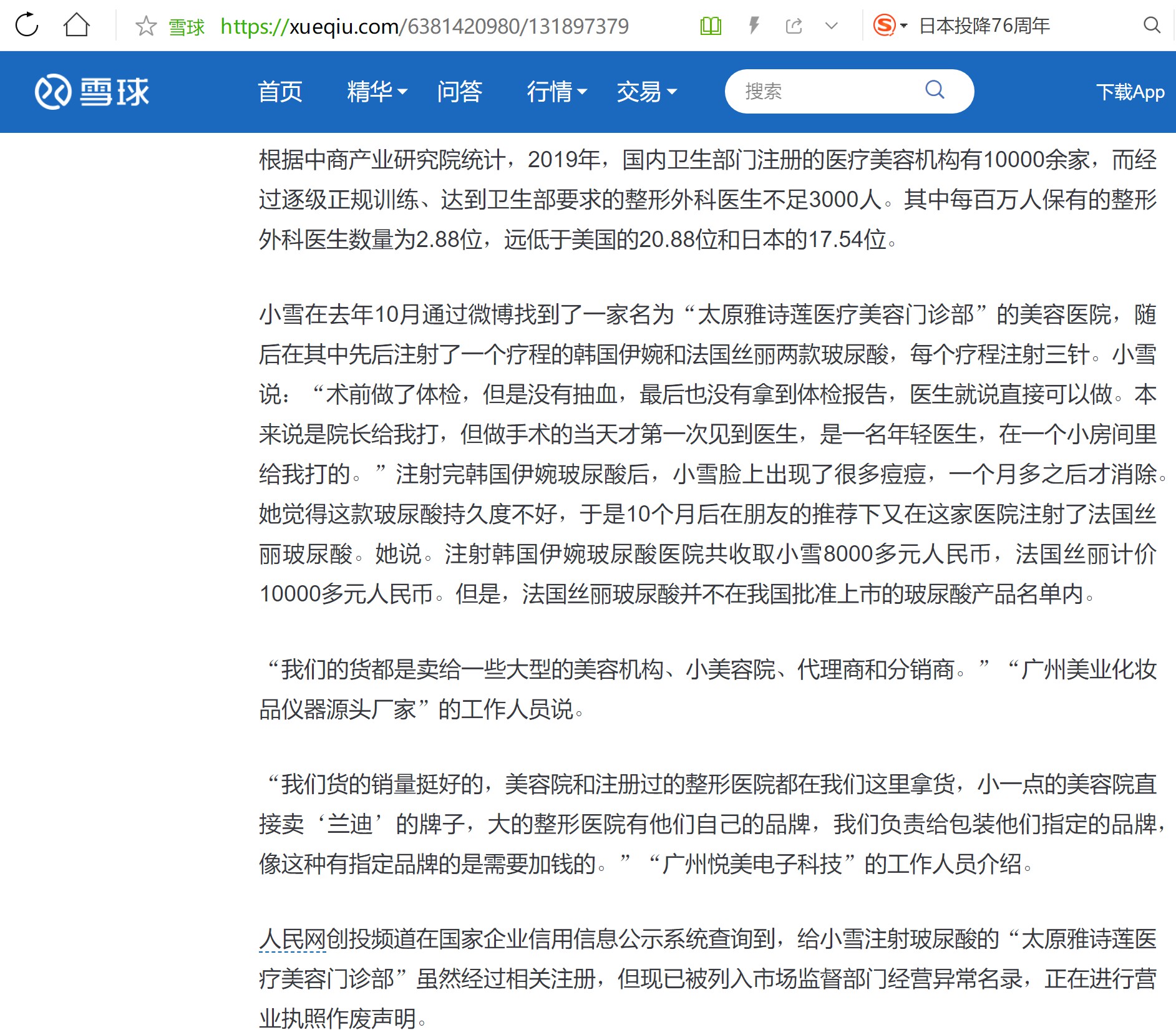Click the text 外科医生数量为2.88位
The width and height of the screenshot is (1176, 1030).
pyautogui.click(x=371, y=240)
